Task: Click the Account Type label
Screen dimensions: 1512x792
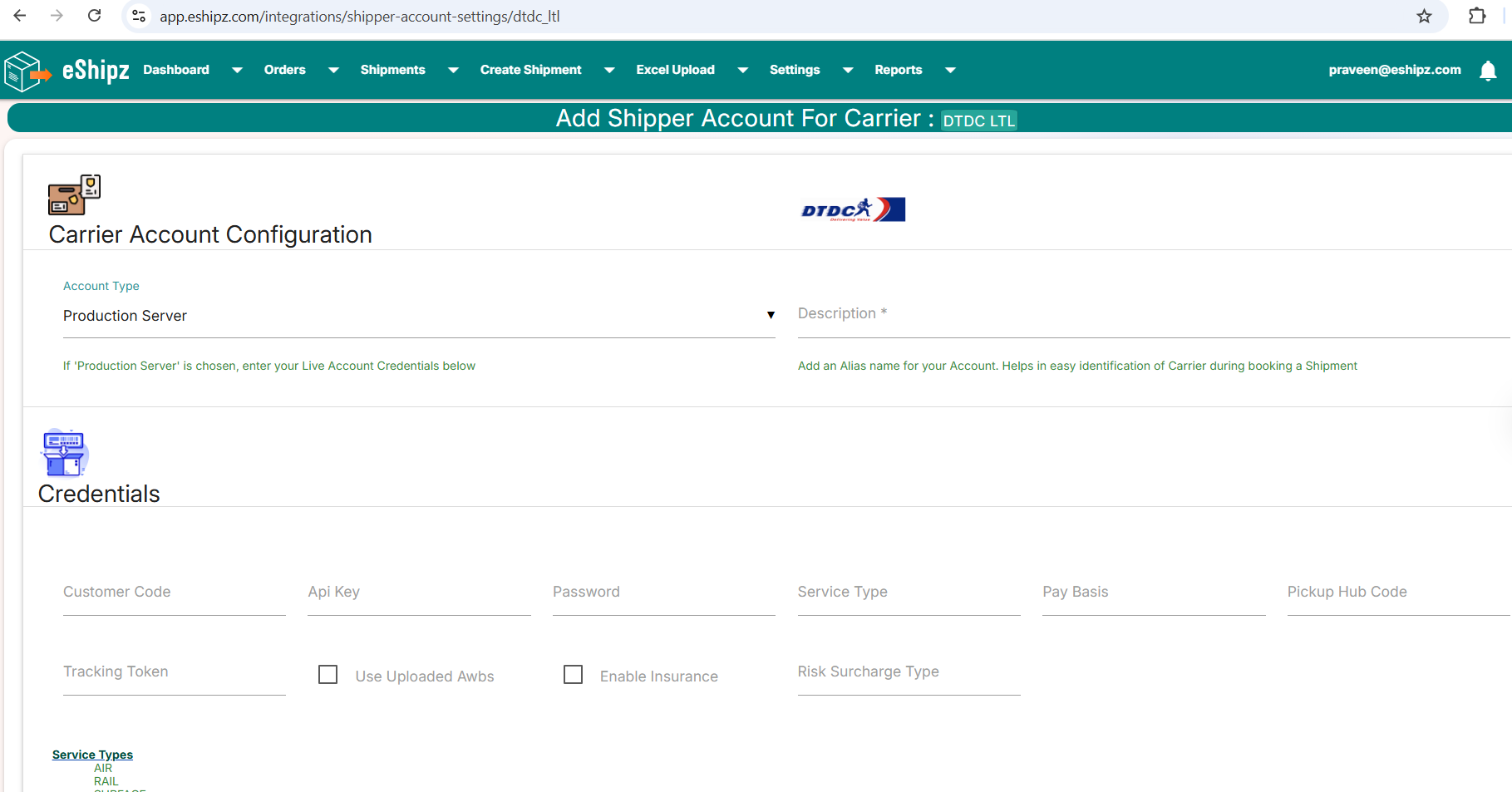Action: pos(101,286)
